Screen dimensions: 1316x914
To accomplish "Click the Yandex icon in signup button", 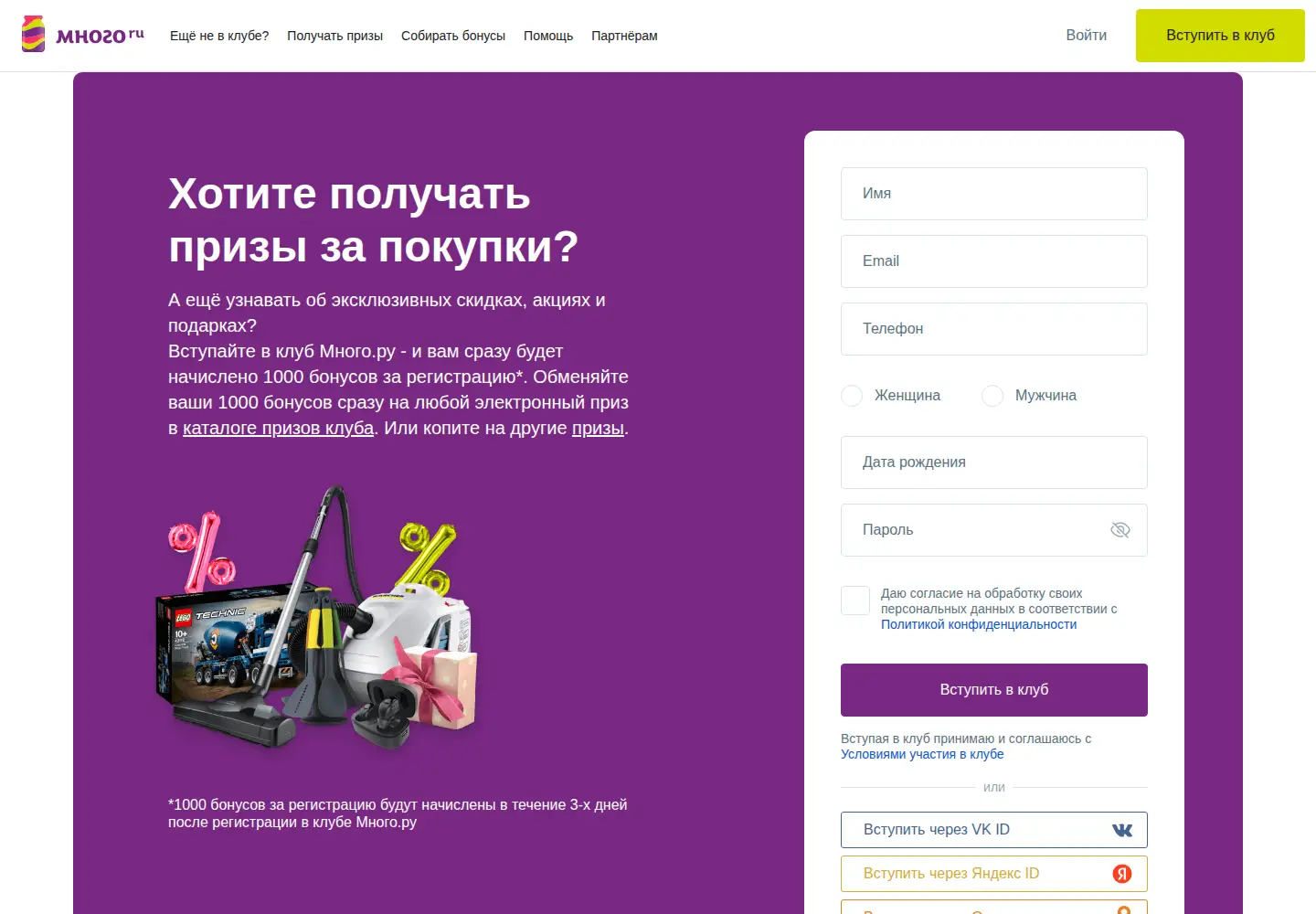I will coord(1122,874).
